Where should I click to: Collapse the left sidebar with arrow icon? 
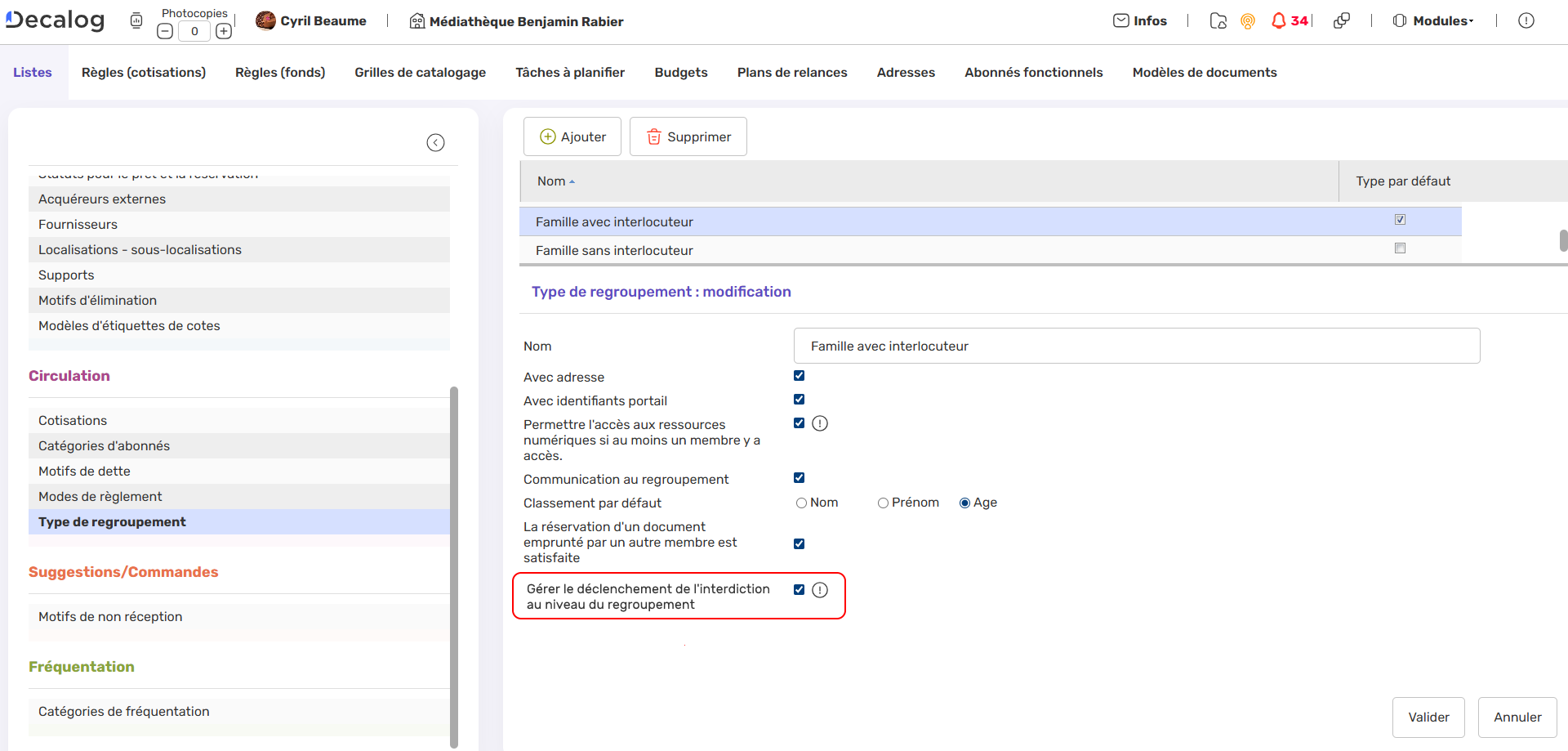[435, 143]
